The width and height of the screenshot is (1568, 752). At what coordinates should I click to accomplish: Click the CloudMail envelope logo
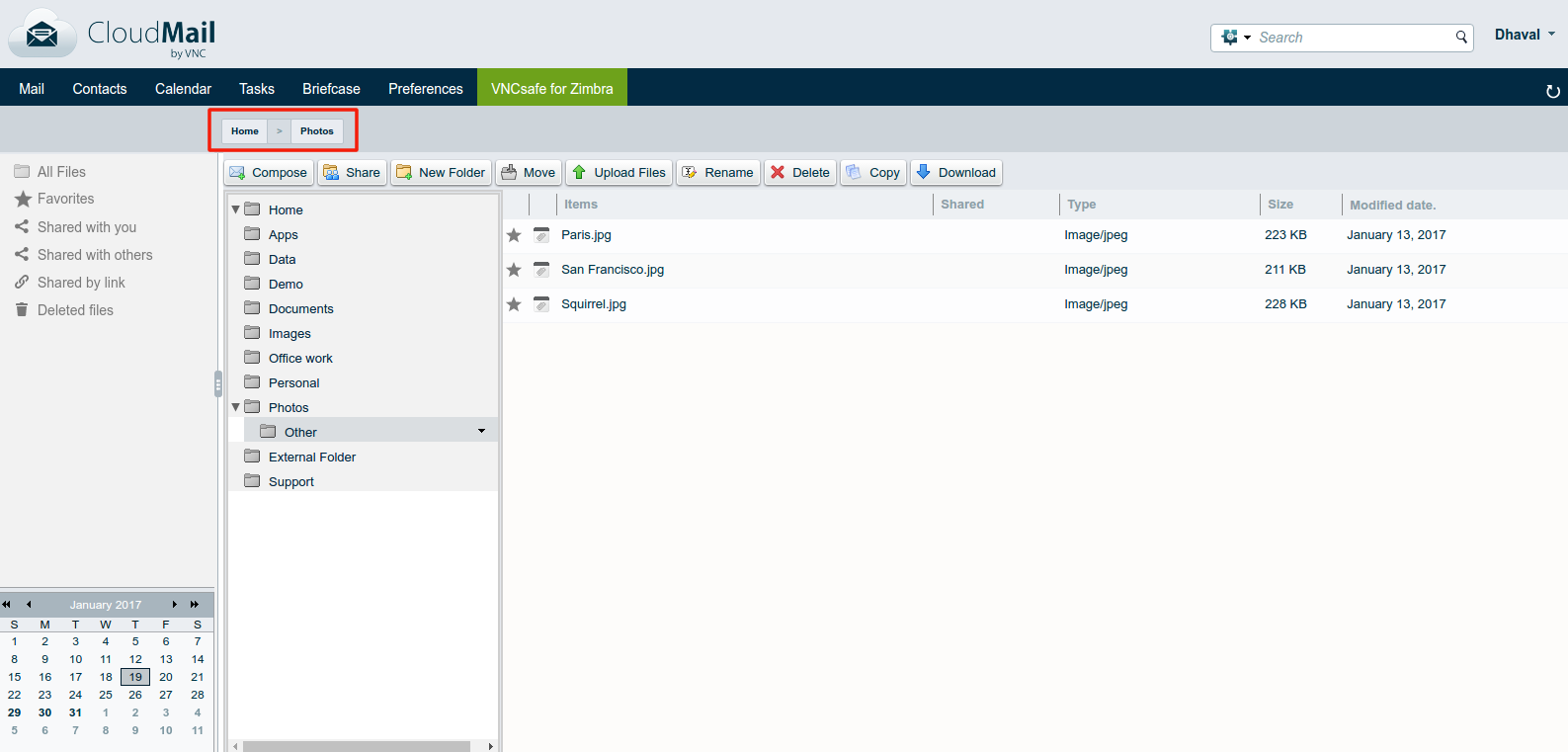(x=42, y=35)
